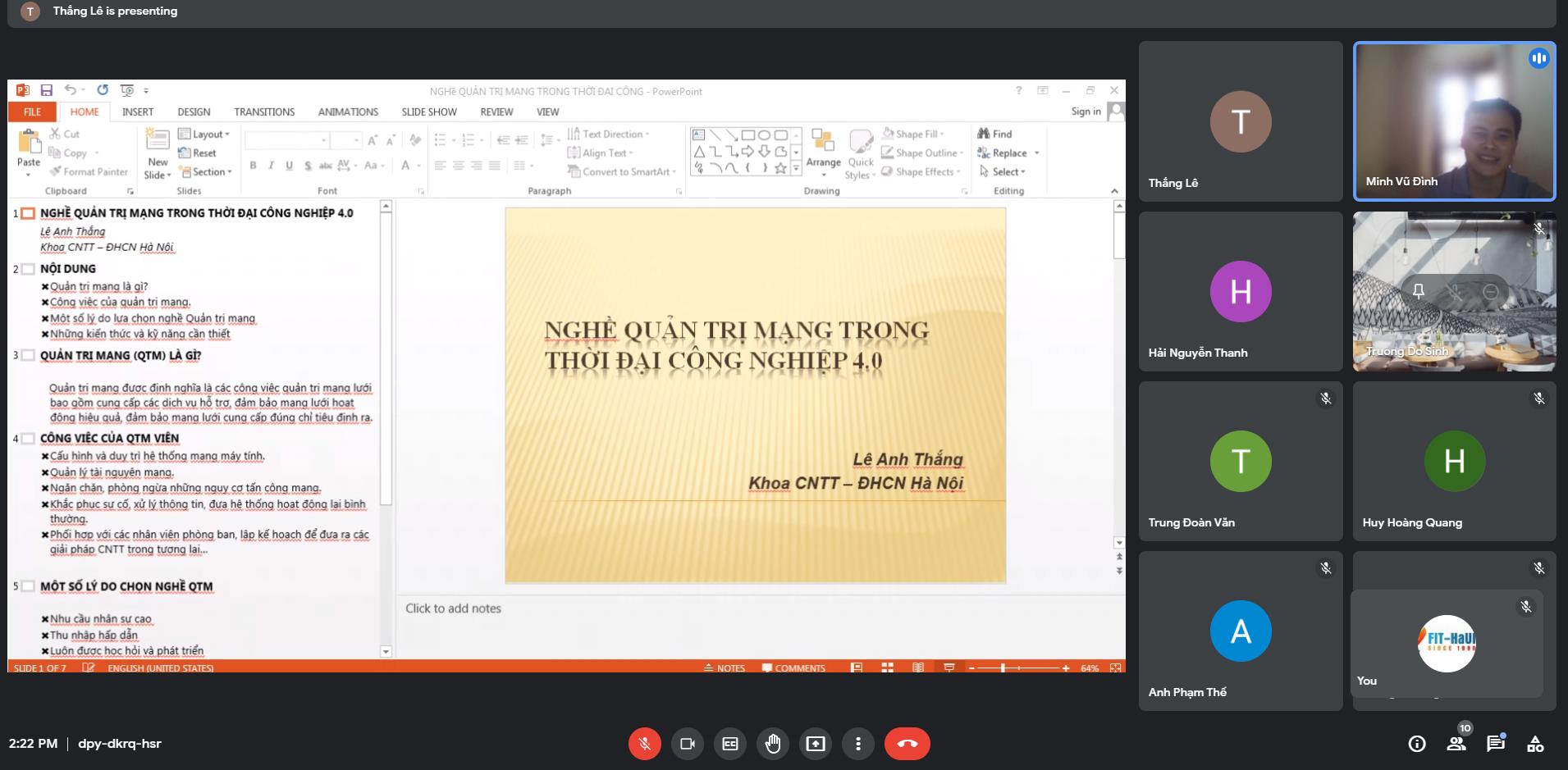Click the Undo icon

click(x=71, y=90)
